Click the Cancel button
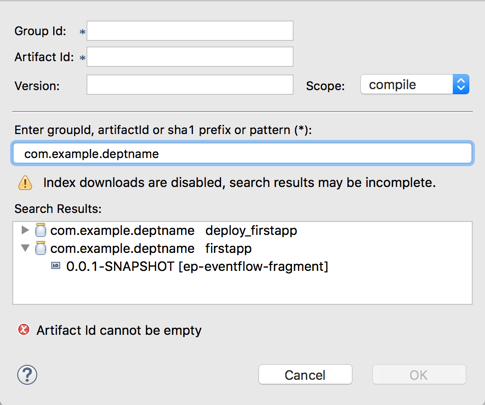Screen dimensions: 485x405 pos(305,375)
